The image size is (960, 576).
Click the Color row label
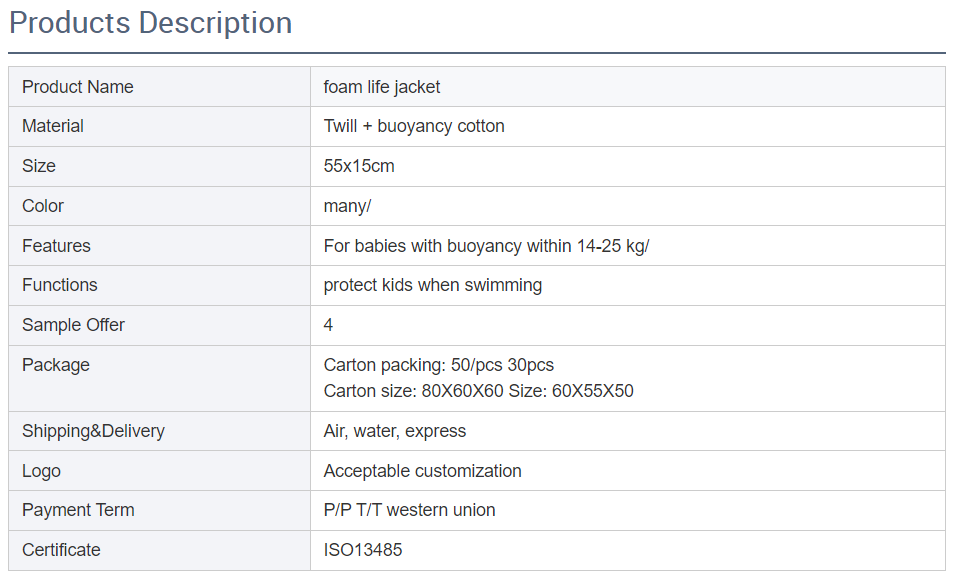coord(43,206)
